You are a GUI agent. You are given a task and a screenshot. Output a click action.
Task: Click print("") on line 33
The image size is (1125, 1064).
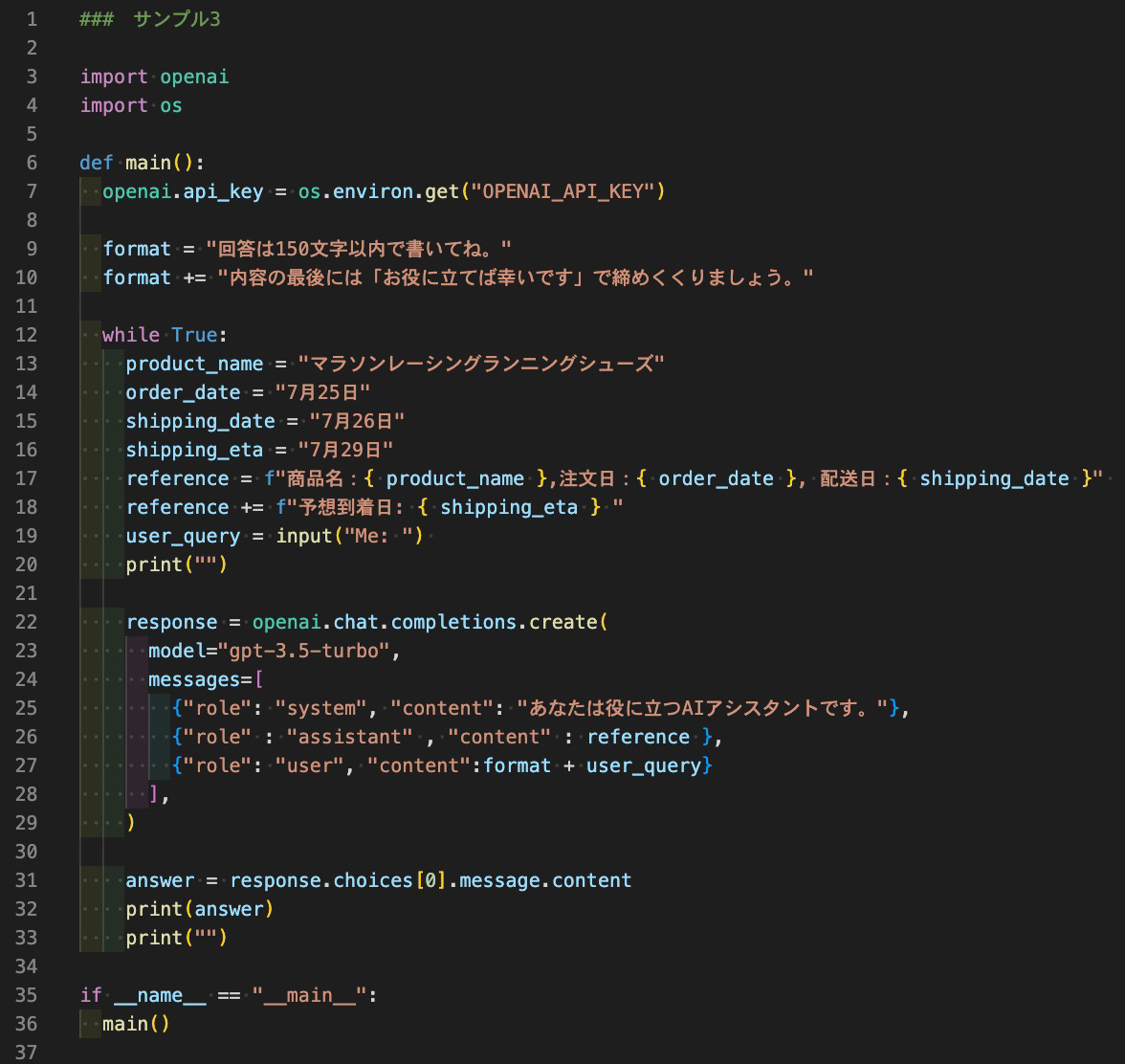(x=176, y=938)
